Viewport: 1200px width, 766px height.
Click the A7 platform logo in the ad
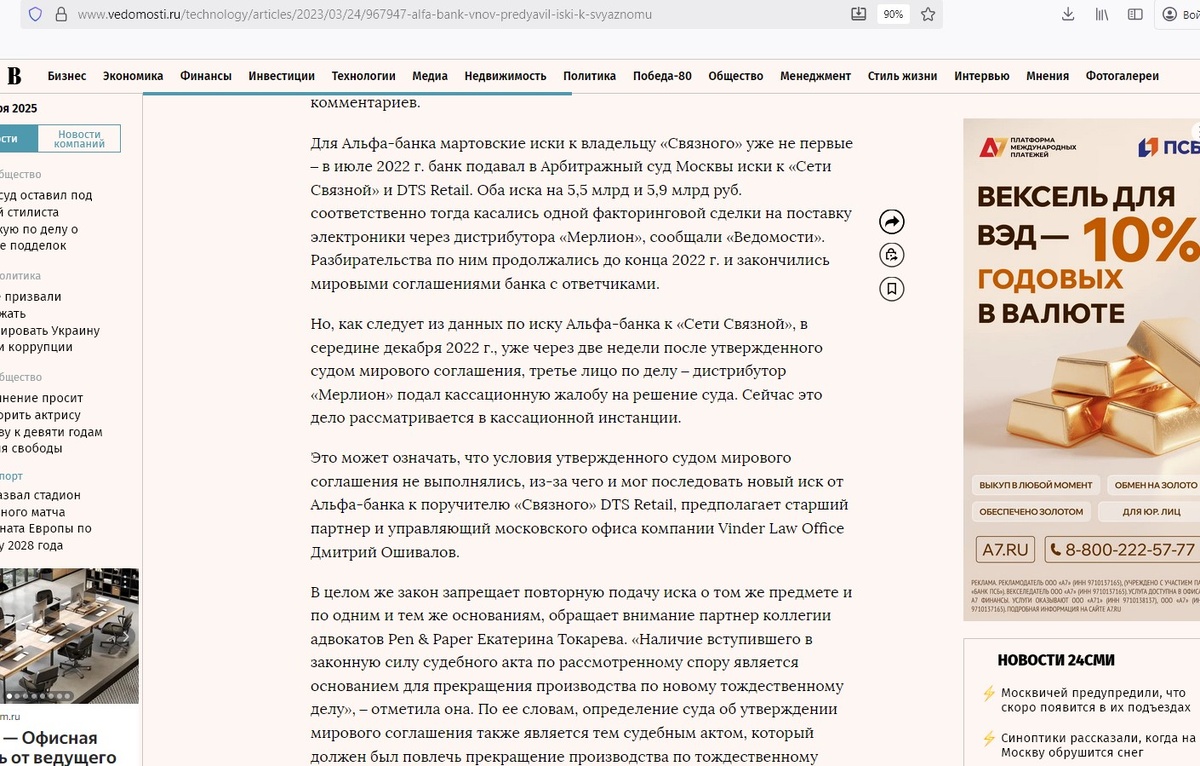[x=1029, y=147]
